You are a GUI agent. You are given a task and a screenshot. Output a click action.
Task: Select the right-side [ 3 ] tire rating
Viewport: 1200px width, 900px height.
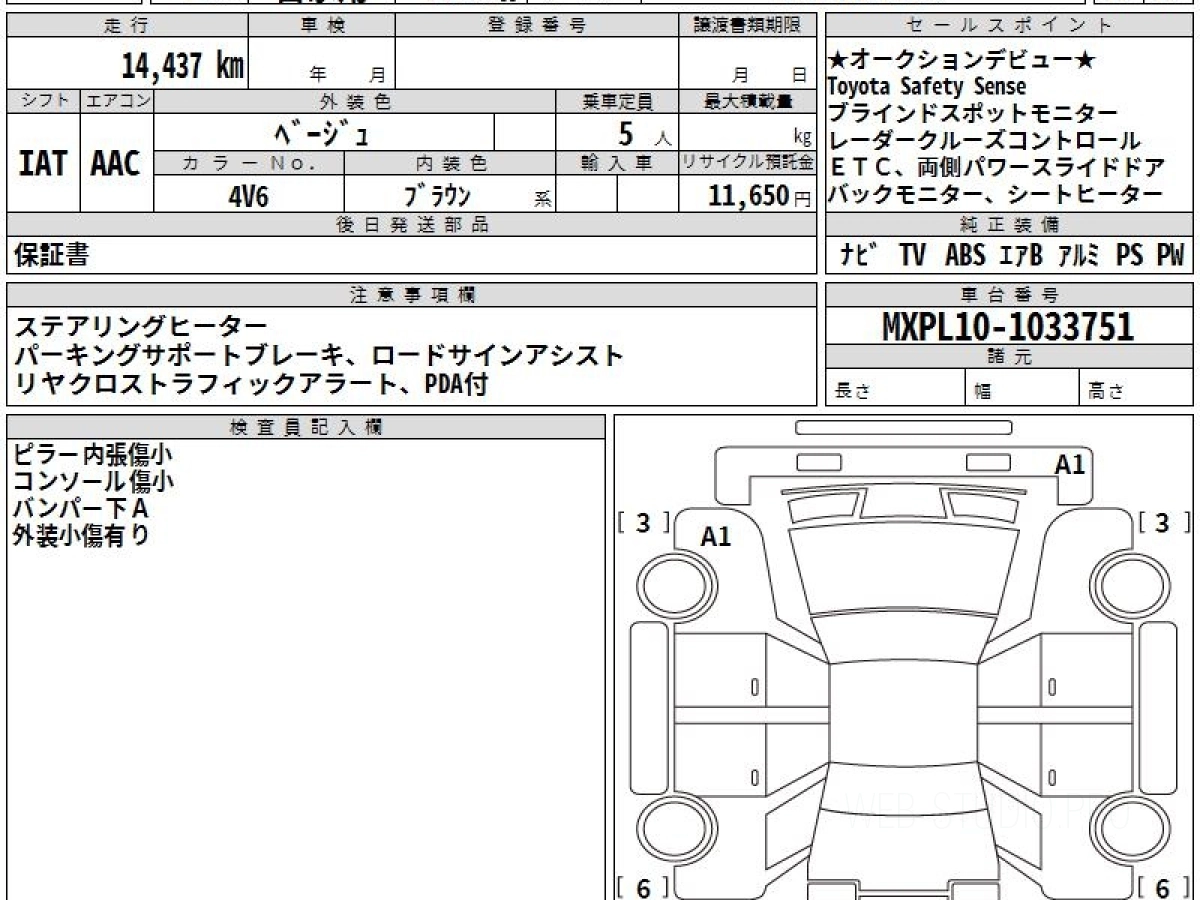coord(1164,522)
